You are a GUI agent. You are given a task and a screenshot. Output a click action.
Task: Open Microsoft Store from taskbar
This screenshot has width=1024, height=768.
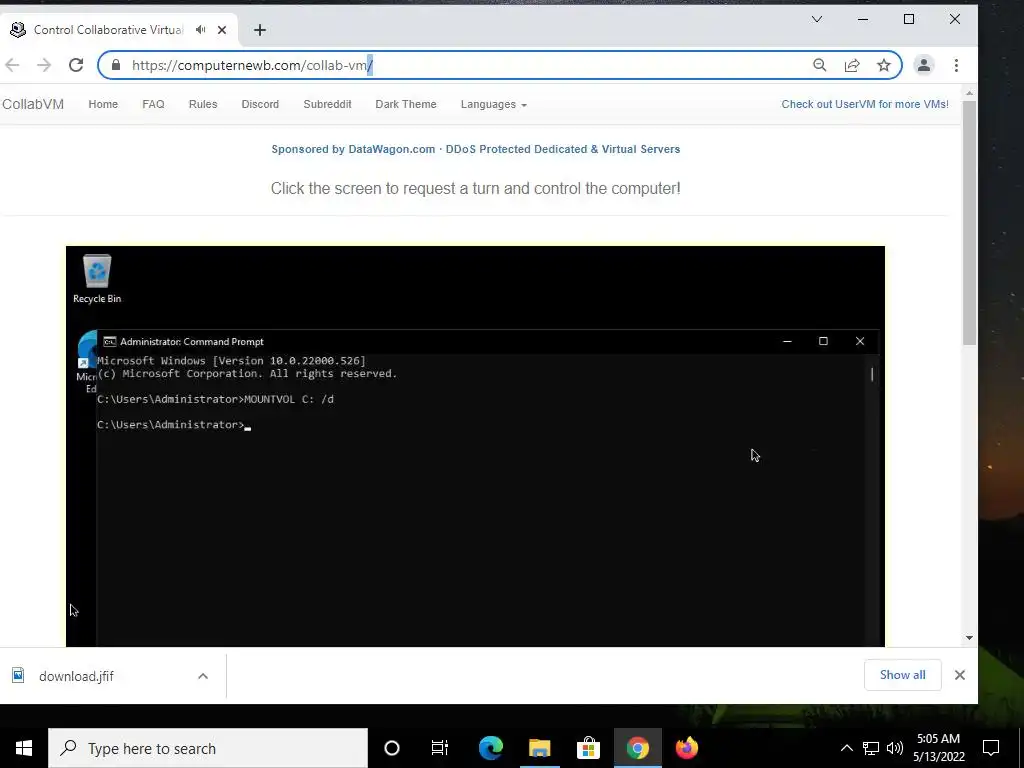click(x=588, y=748)
